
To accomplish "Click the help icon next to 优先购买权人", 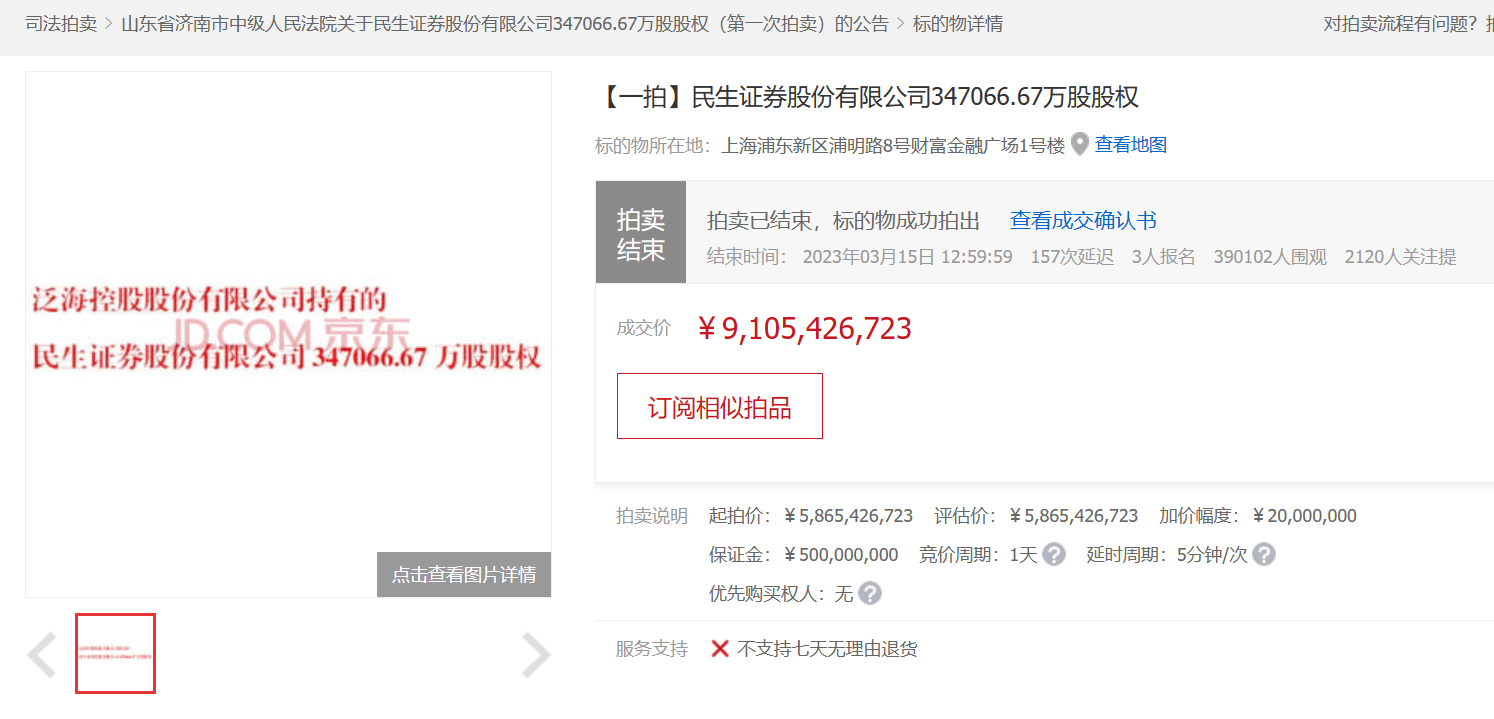I will (x=870, y=594).
